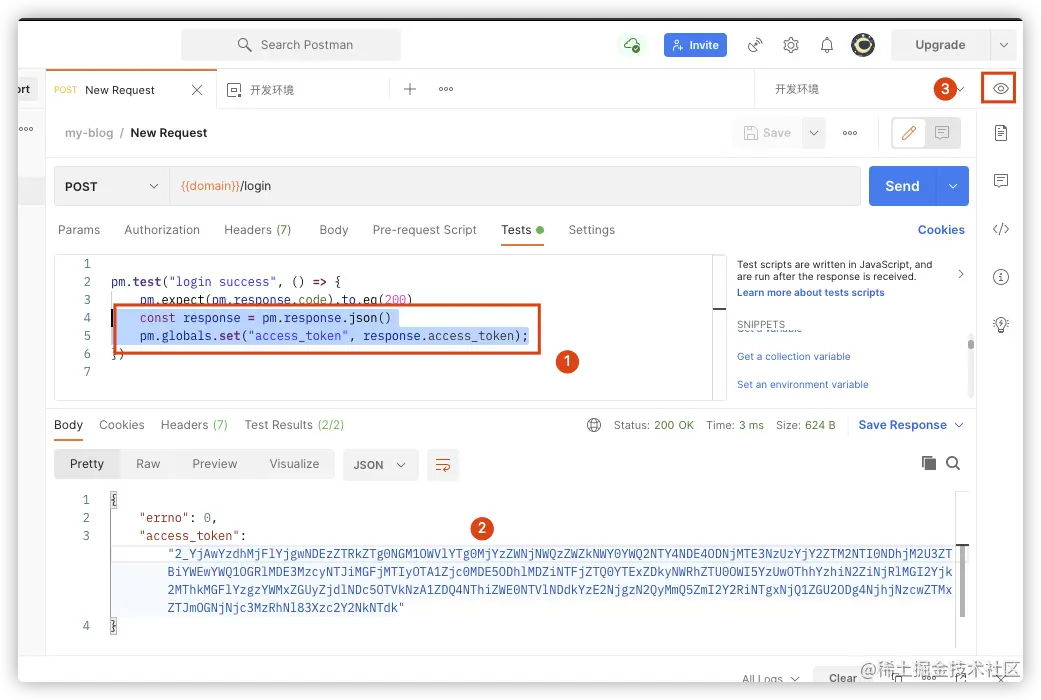Open the POST method dropdown
This screenshot has height=700, width=1041.
[112, 187]
